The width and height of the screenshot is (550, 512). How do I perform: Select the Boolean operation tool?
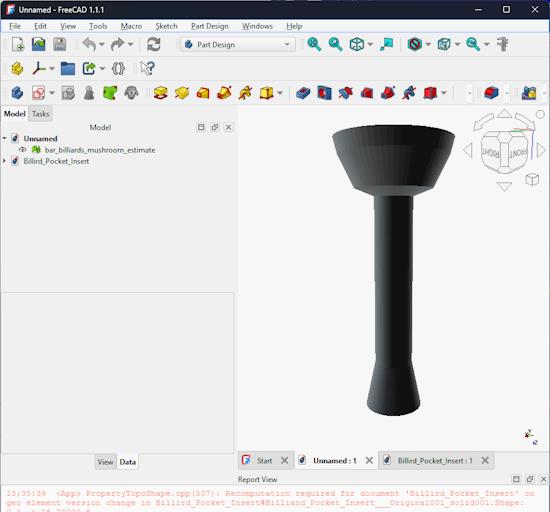[x=529, y=93]
